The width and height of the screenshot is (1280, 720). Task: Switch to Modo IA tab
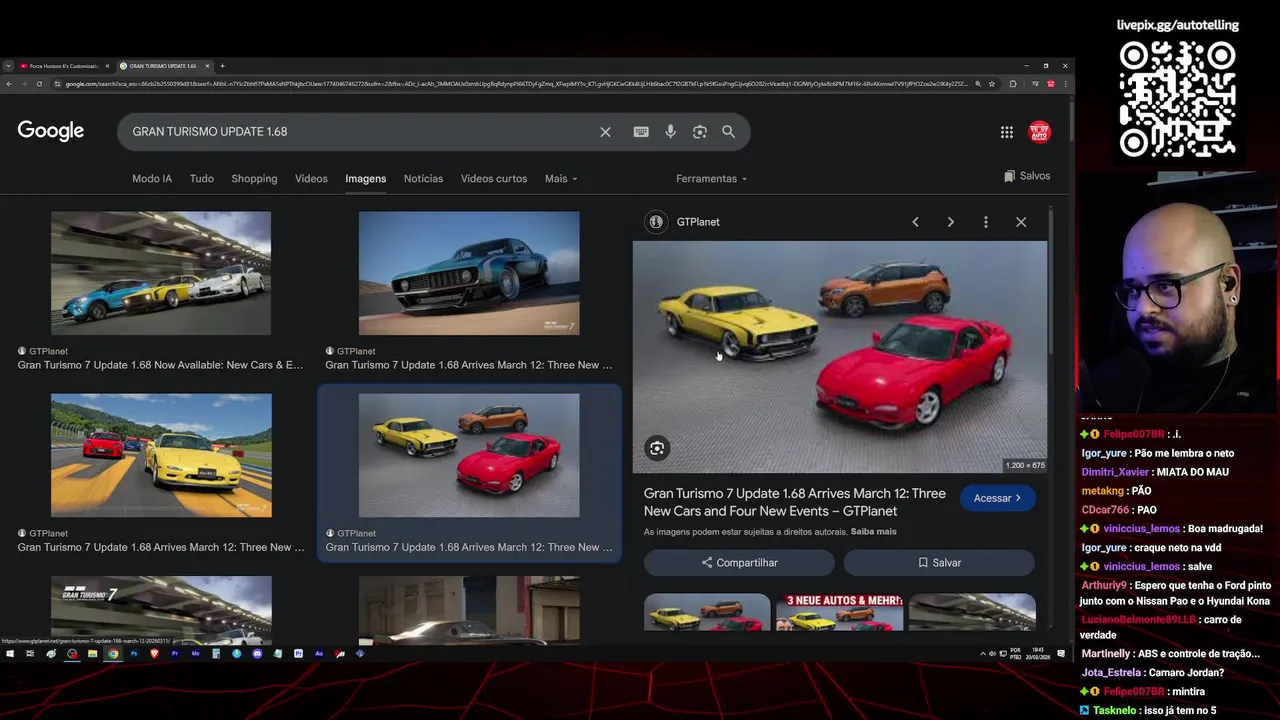tap(152, 178)
